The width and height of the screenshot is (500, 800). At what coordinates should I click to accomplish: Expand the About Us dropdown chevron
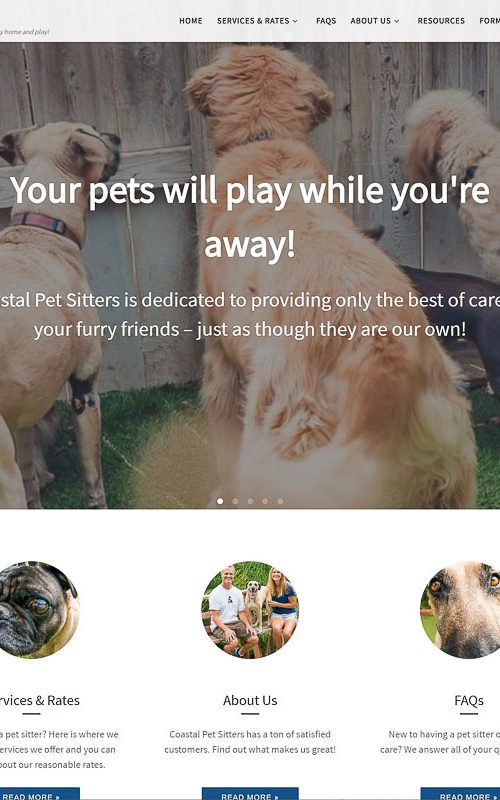[397, 21]
